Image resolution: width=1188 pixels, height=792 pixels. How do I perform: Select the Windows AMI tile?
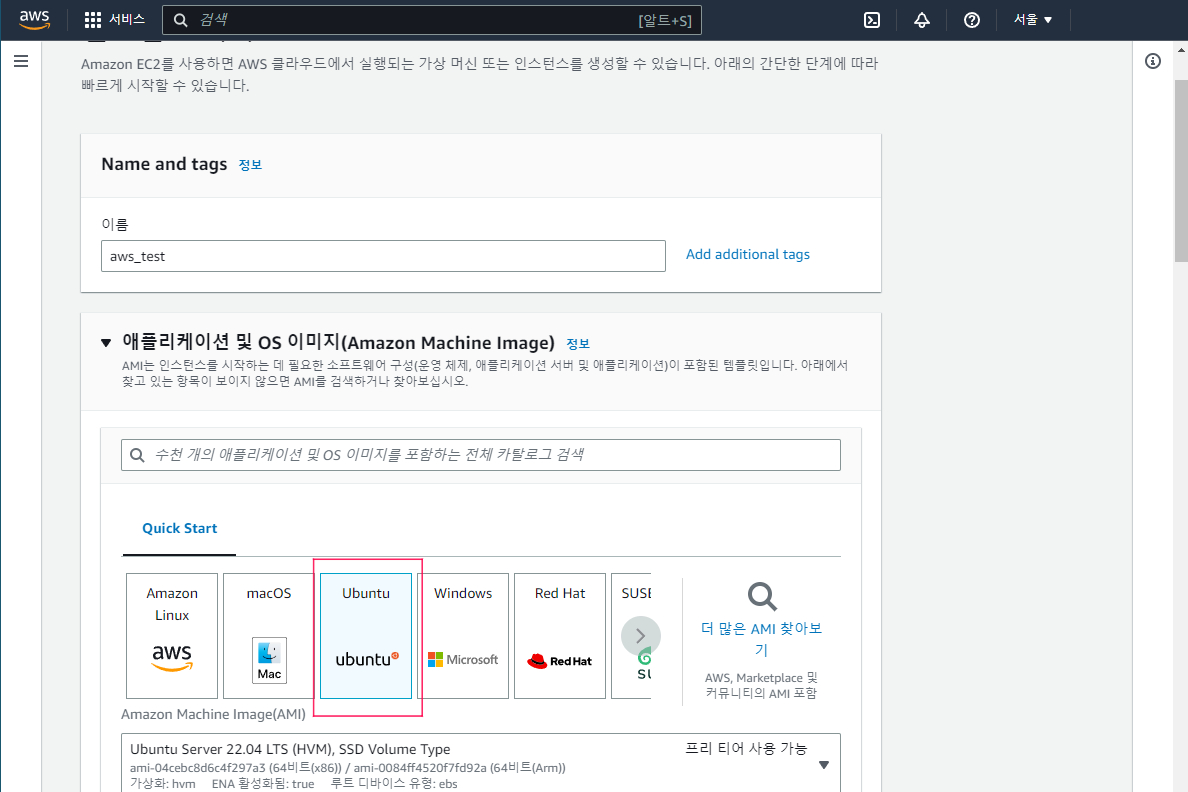[x=463, y=636]
